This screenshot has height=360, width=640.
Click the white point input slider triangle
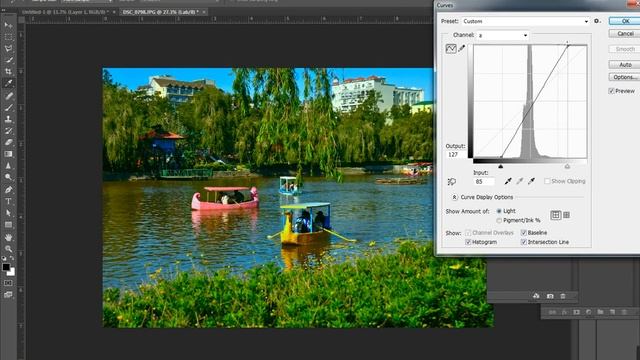tap(567, 167)
